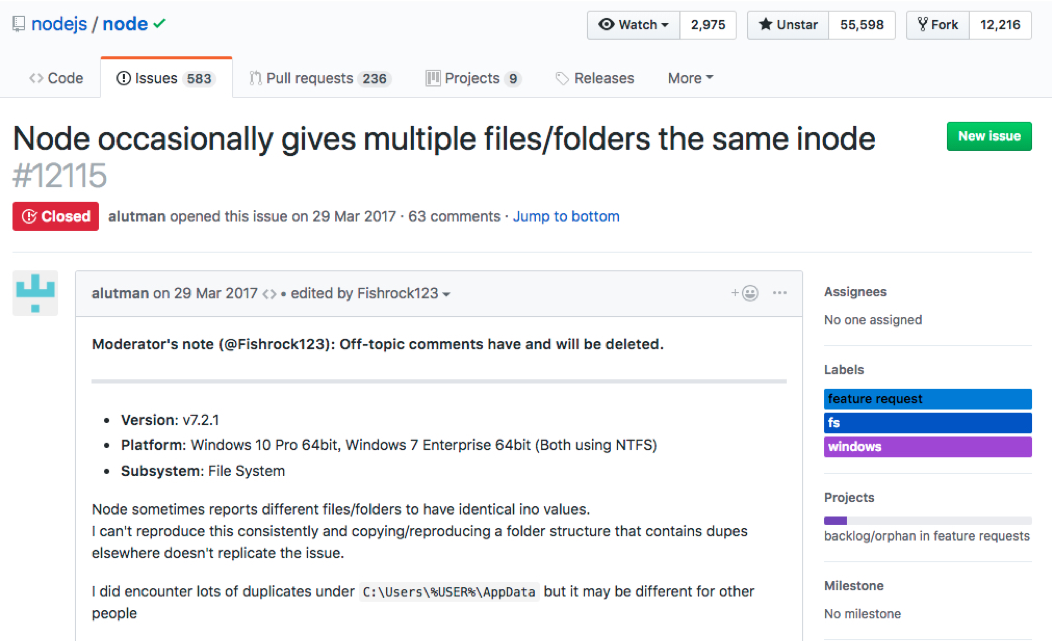1052x641 pixels.
Task: Expand edited by Fishrock123 dropdown
Action: click(x=370, y=293)
